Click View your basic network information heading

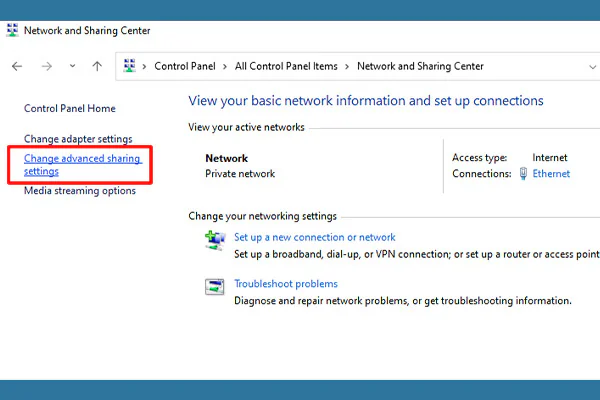(366, 101)
